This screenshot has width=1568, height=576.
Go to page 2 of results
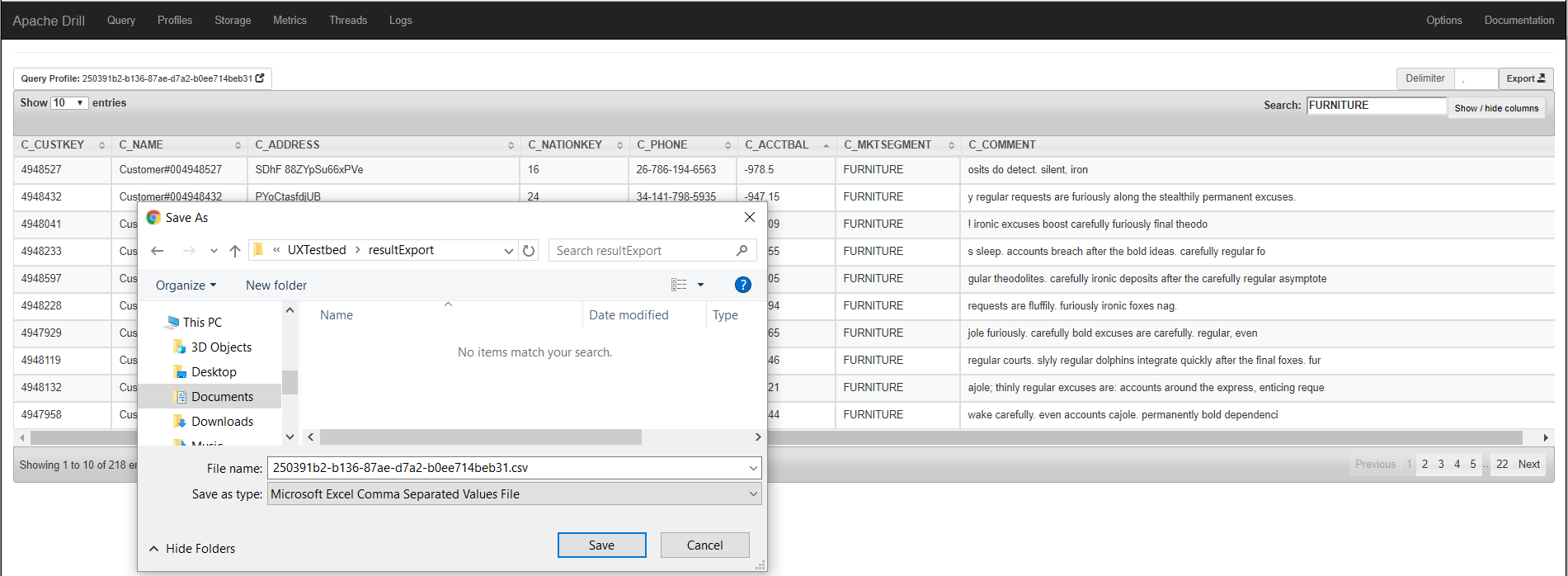[1424, 464]
